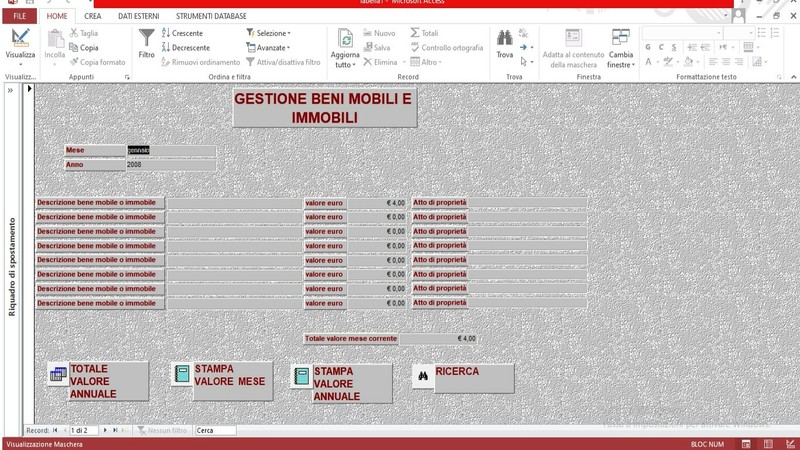Open Appunti group dialog launcher
The height and width of the screenshot is (450, 800).
pos(127,77)
